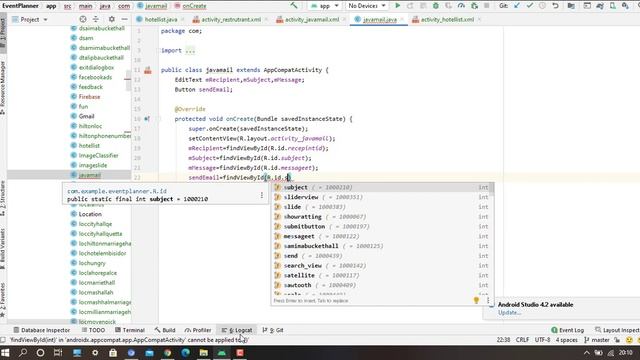Screen dimensions: 640x360
Task: Click the locate-in-project target icon
Action: click(x=83, y=19)
